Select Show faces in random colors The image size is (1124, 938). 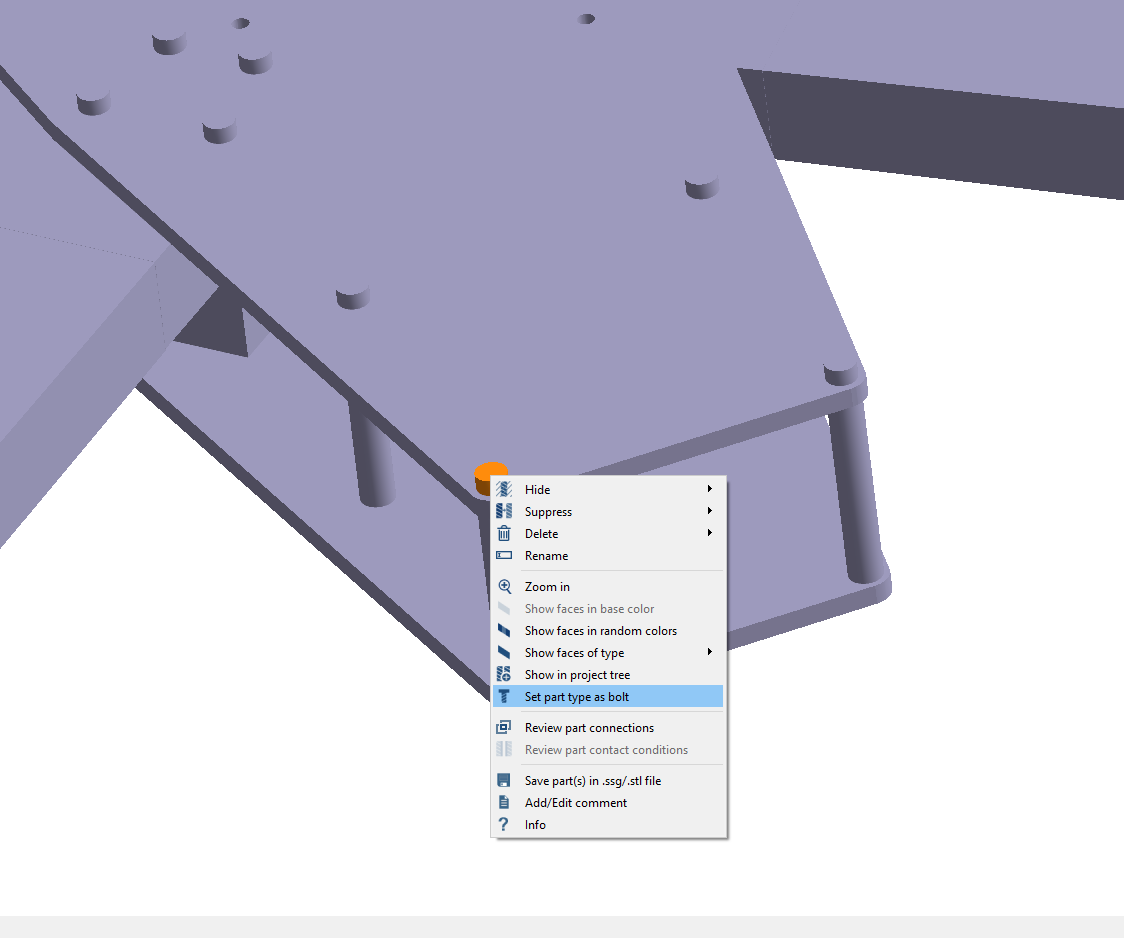(600, 631)
